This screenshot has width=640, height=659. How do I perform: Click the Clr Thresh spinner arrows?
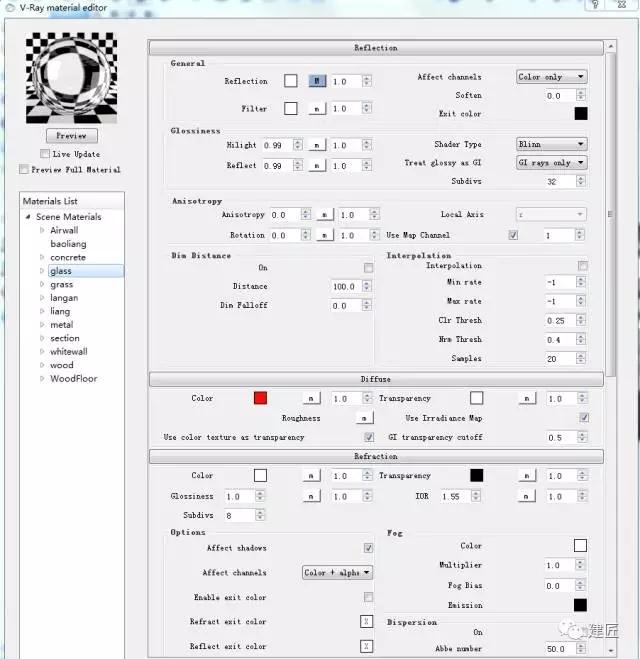click(581, 320)
